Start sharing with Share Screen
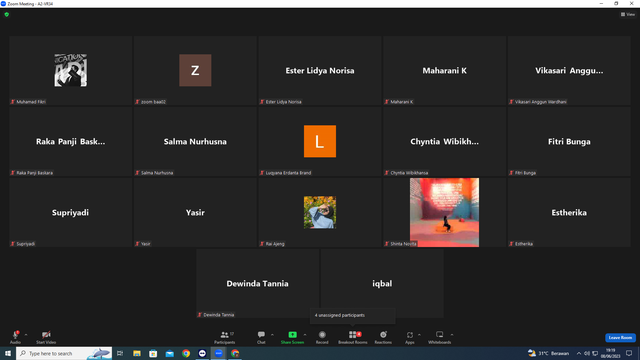 pos(292,337)
